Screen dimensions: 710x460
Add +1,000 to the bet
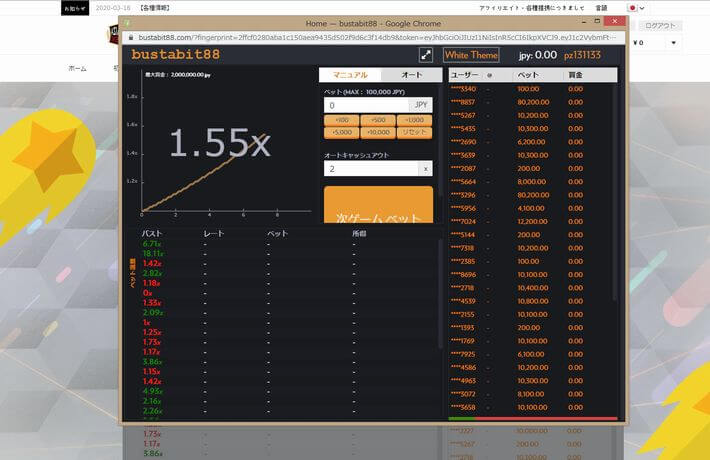(415, 119)
